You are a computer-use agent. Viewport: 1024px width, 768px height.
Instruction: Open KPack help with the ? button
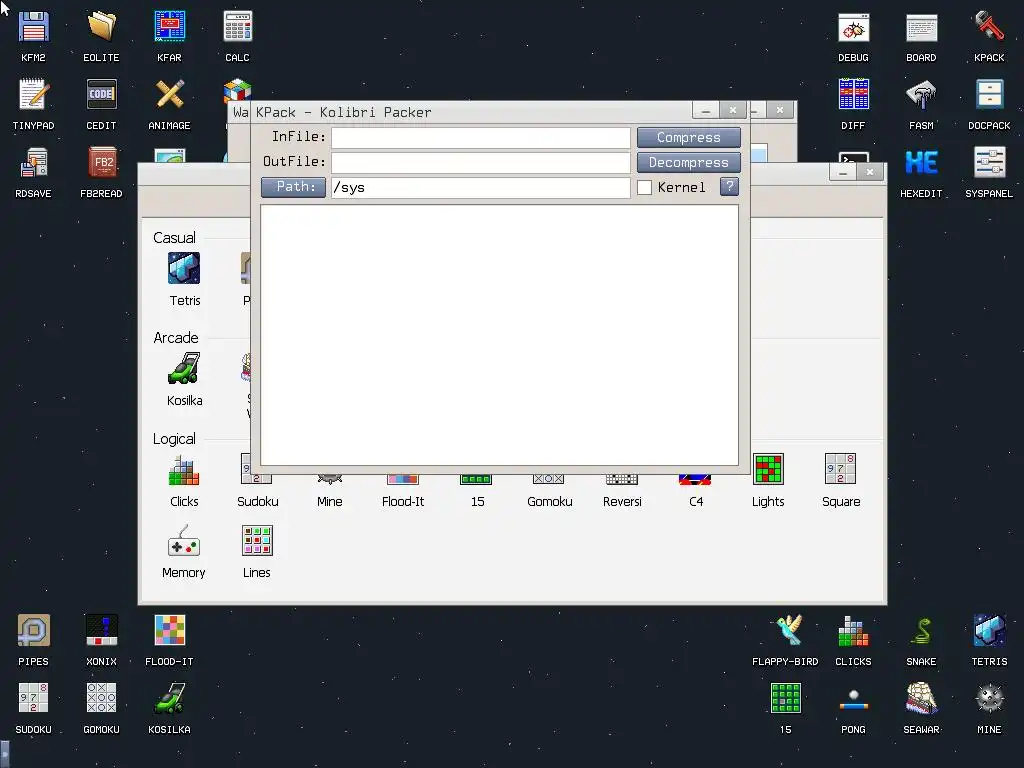click(x=729, y=187)
